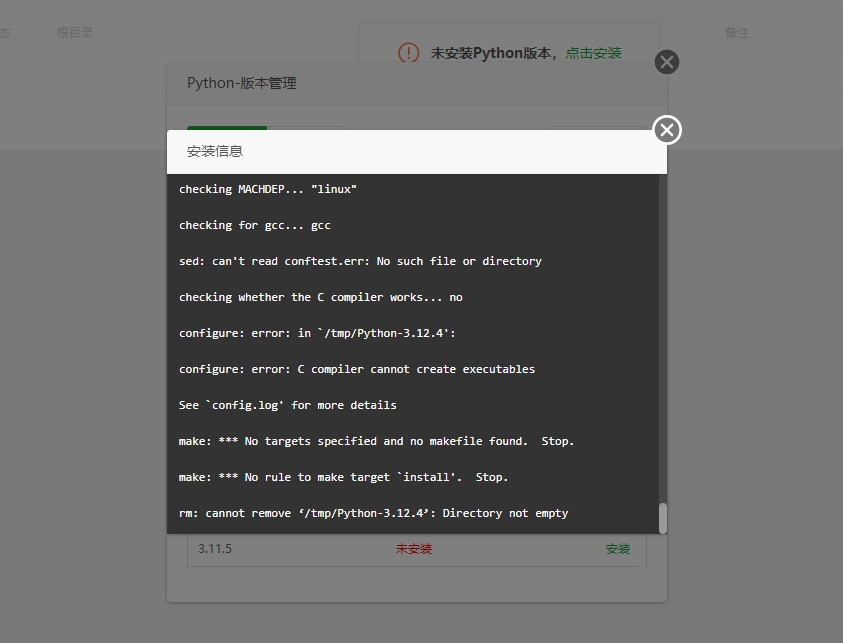Click the 未安装 status for 3.11.5
843x643 pixels.
coord(414,549)
